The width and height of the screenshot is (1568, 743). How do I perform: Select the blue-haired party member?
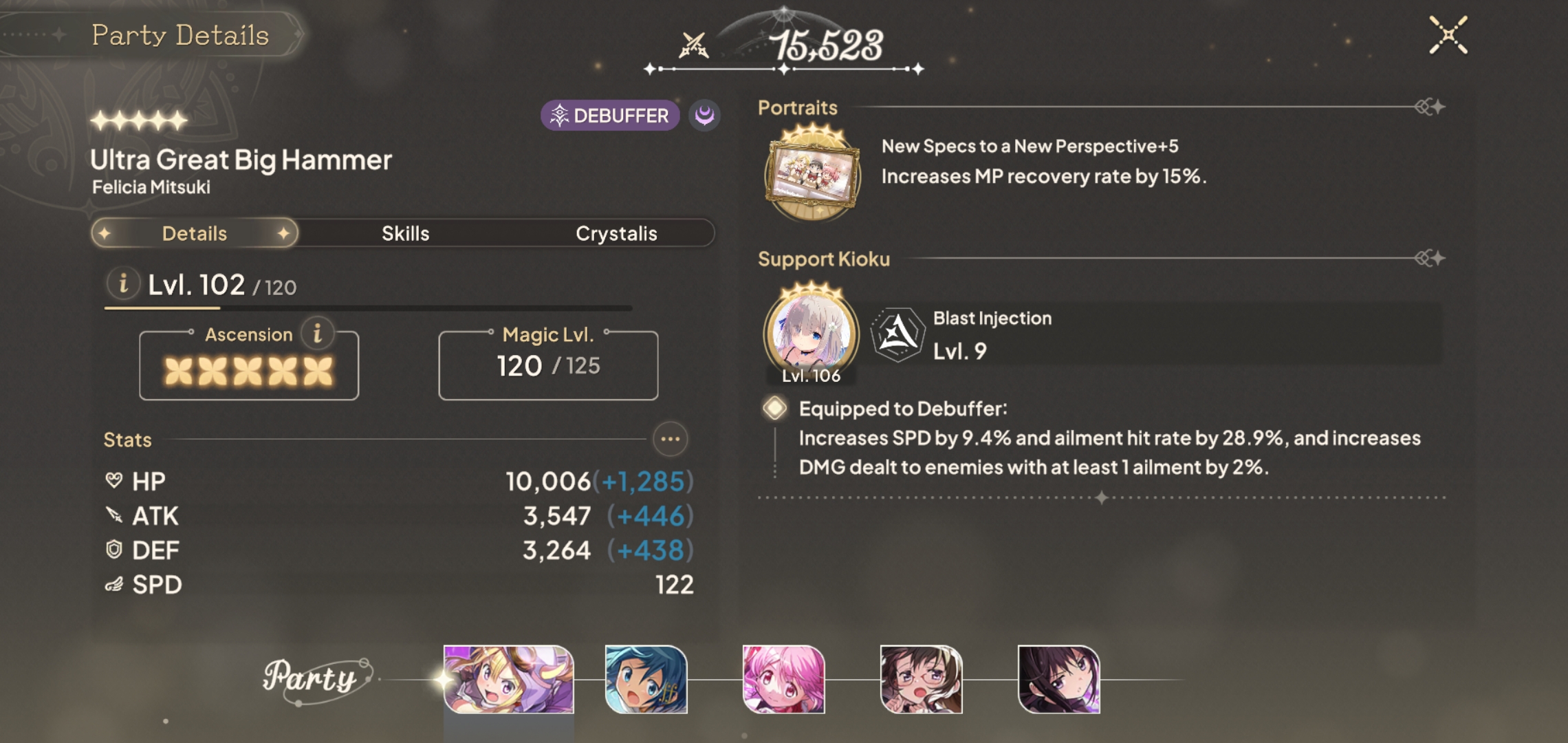point(646,679)
